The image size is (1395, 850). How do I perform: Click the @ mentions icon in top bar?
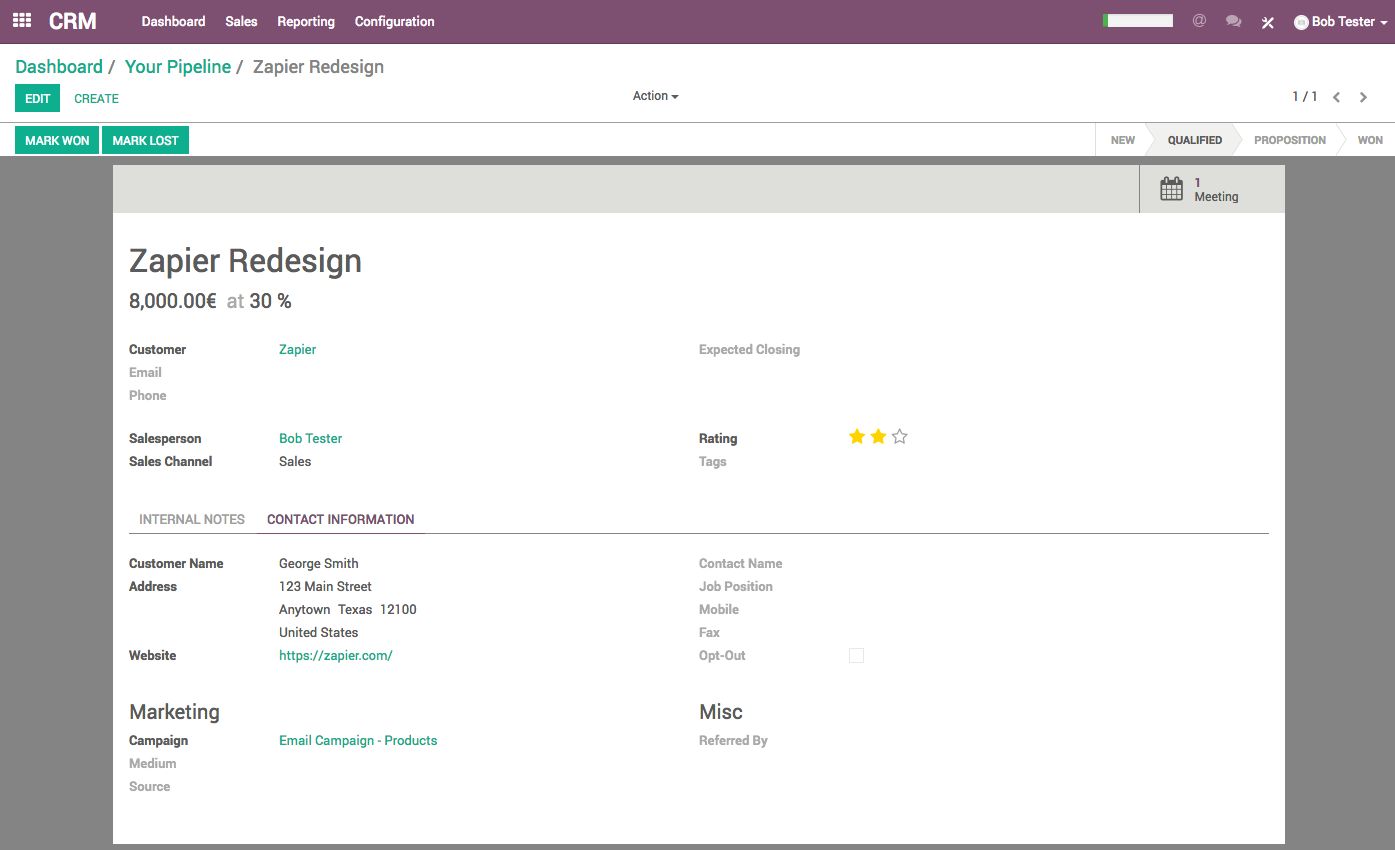[1199, 21]
